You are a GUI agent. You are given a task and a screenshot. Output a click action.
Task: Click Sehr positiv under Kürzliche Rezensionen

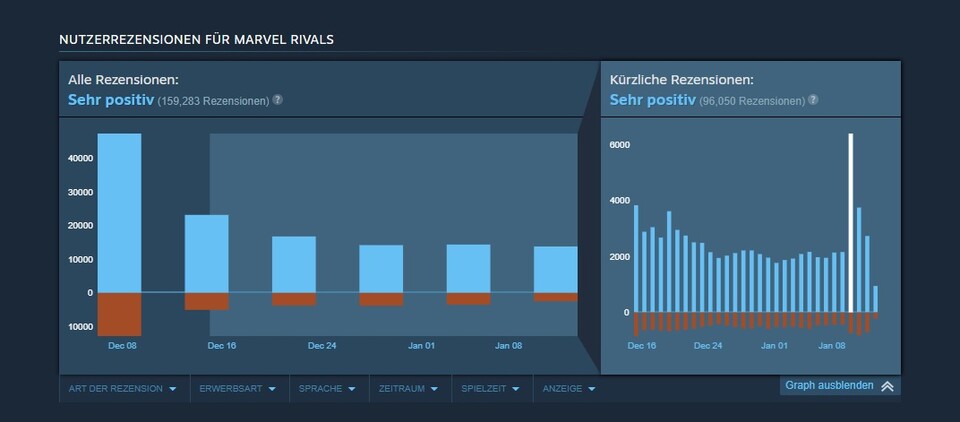pos(652,100)
